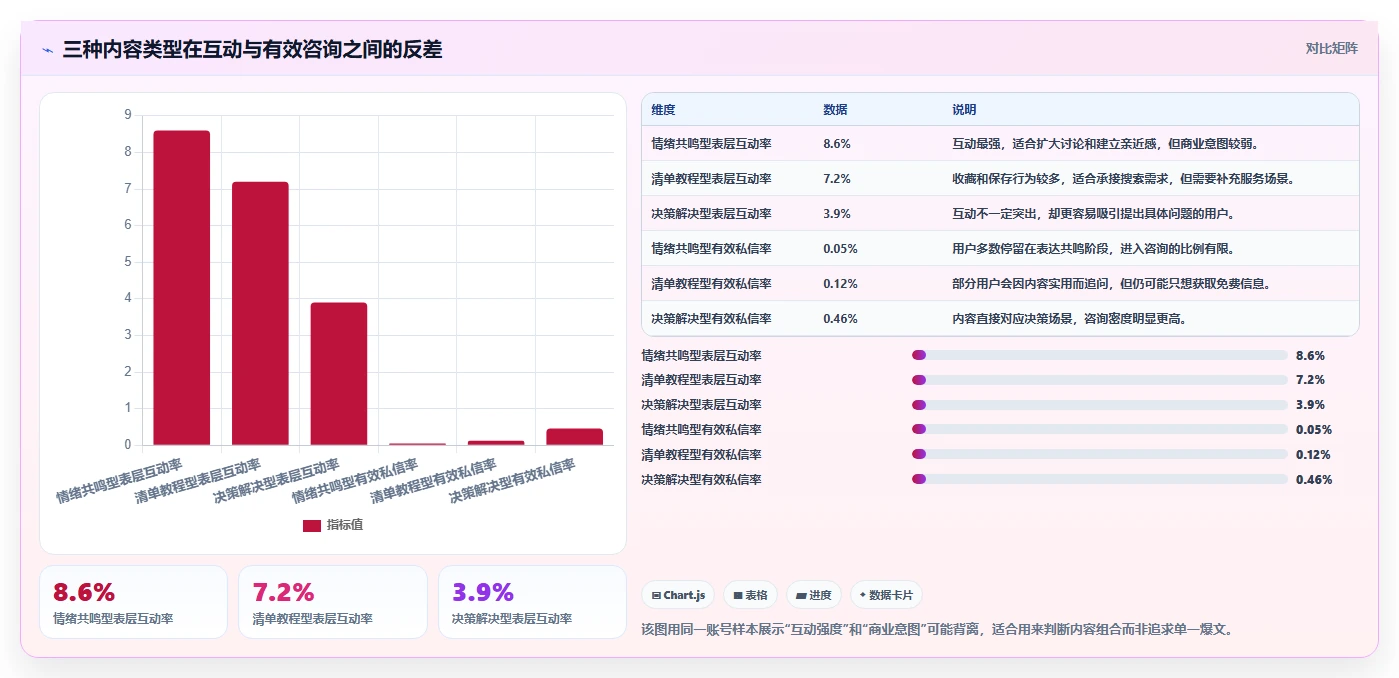Viewport: 1399px width, 678px height.
Task: Click the 数据卡片 chip
Action: pos(887,595)
